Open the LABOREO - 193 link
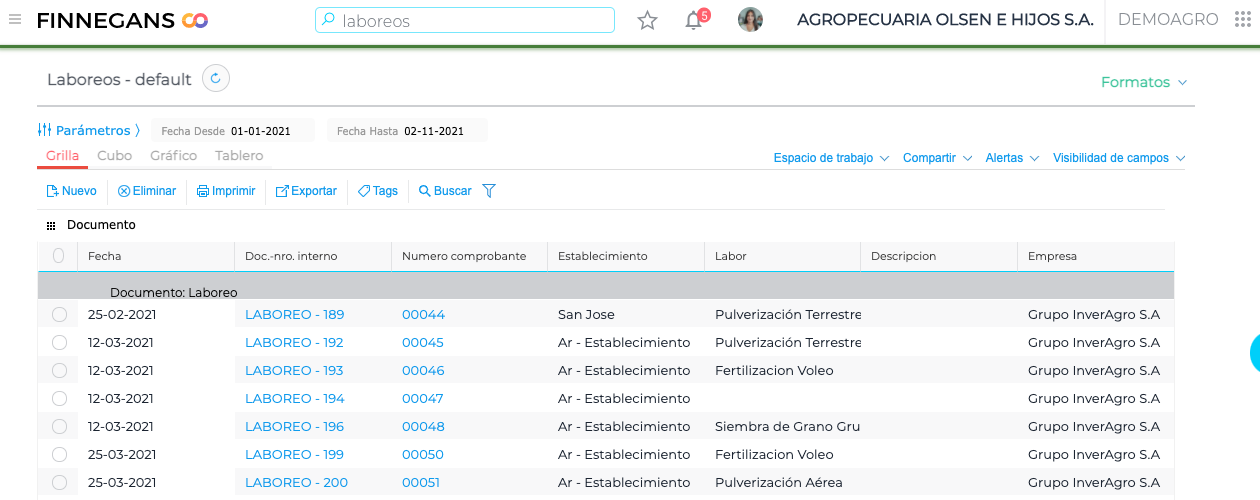 294,370
